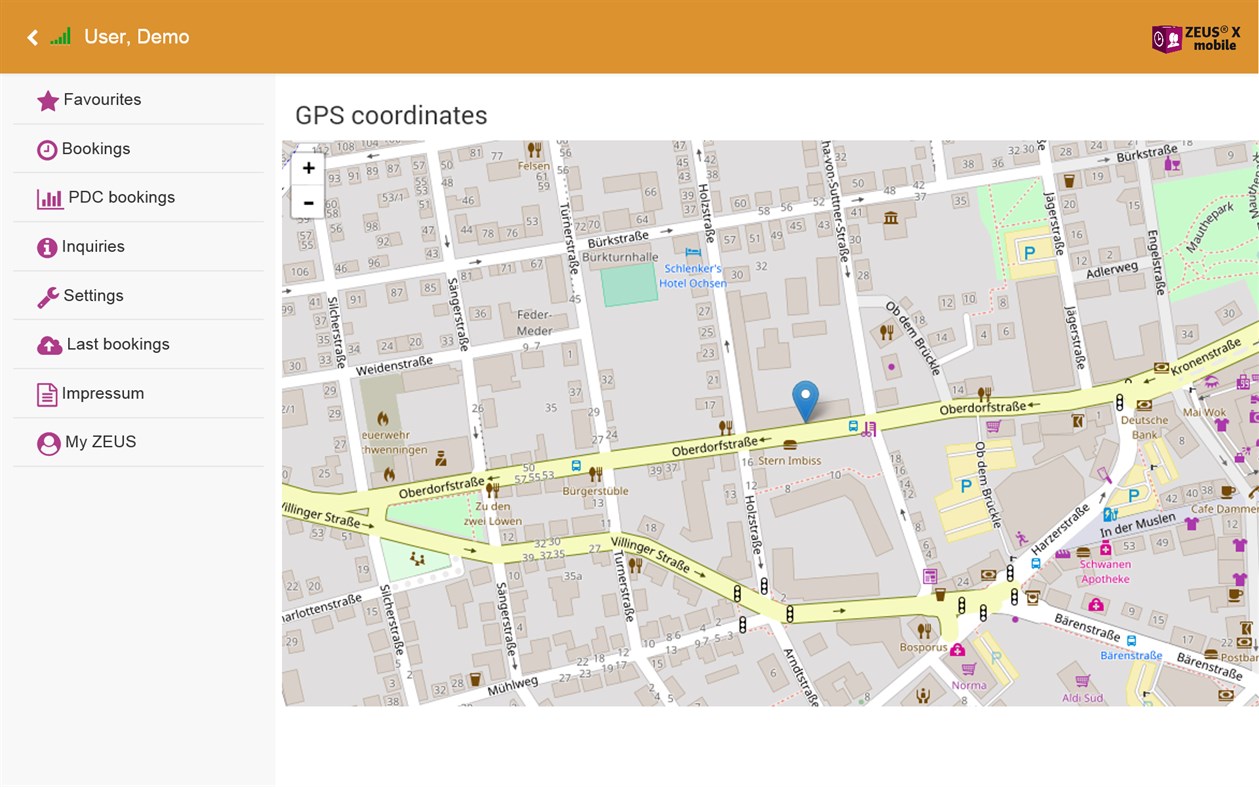
Task: Click the Stern Imbiss label on map
Action: (790, 461)
